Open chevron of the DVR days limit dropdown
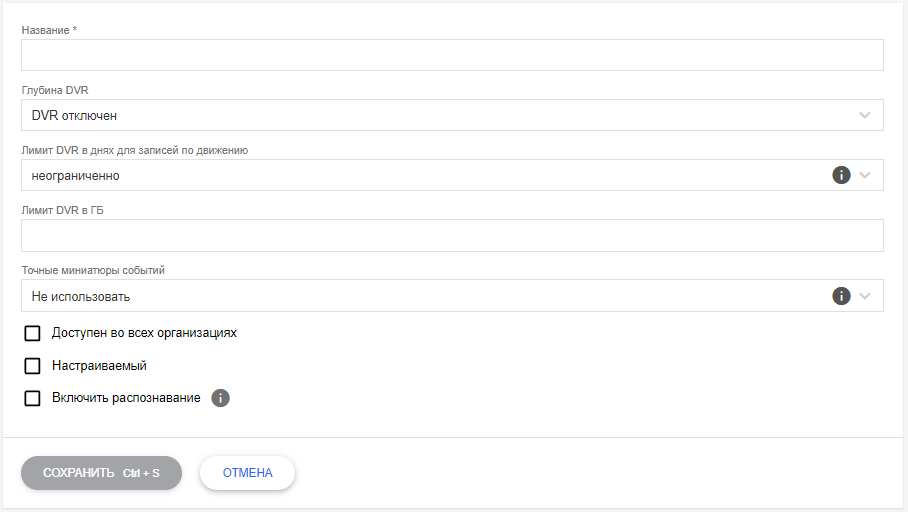 [x=865, y=175]
